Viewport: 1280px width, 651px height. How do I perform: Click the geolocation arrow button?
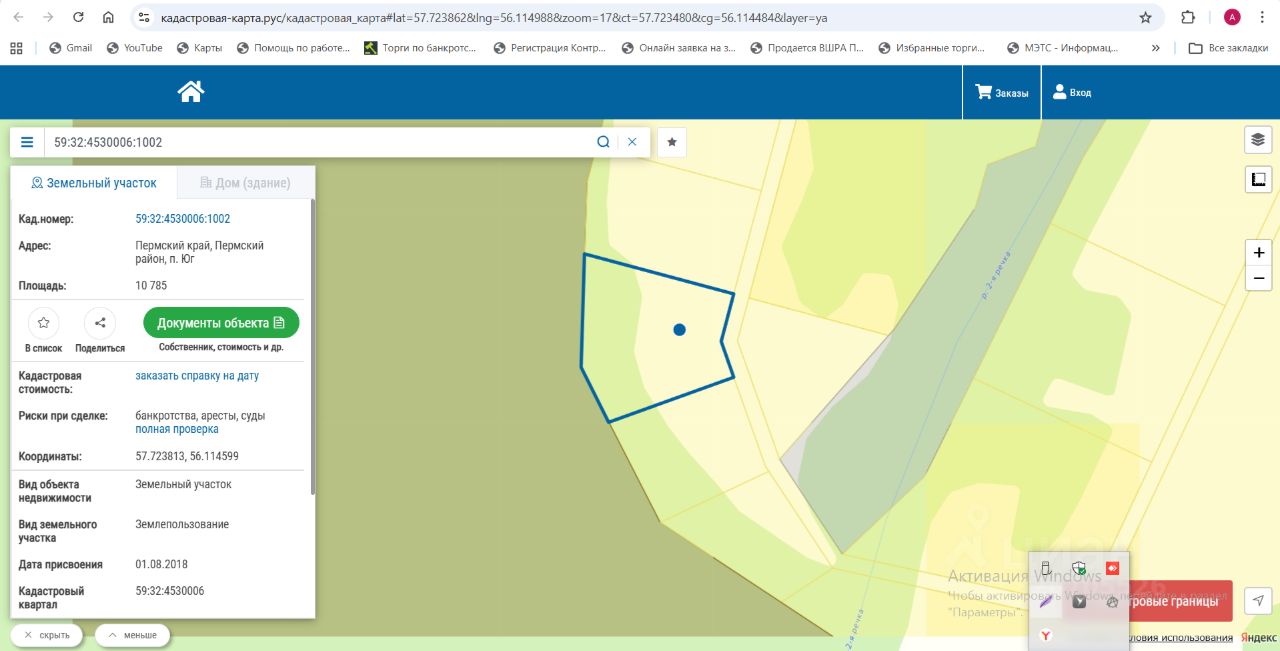coord(1258,600)
